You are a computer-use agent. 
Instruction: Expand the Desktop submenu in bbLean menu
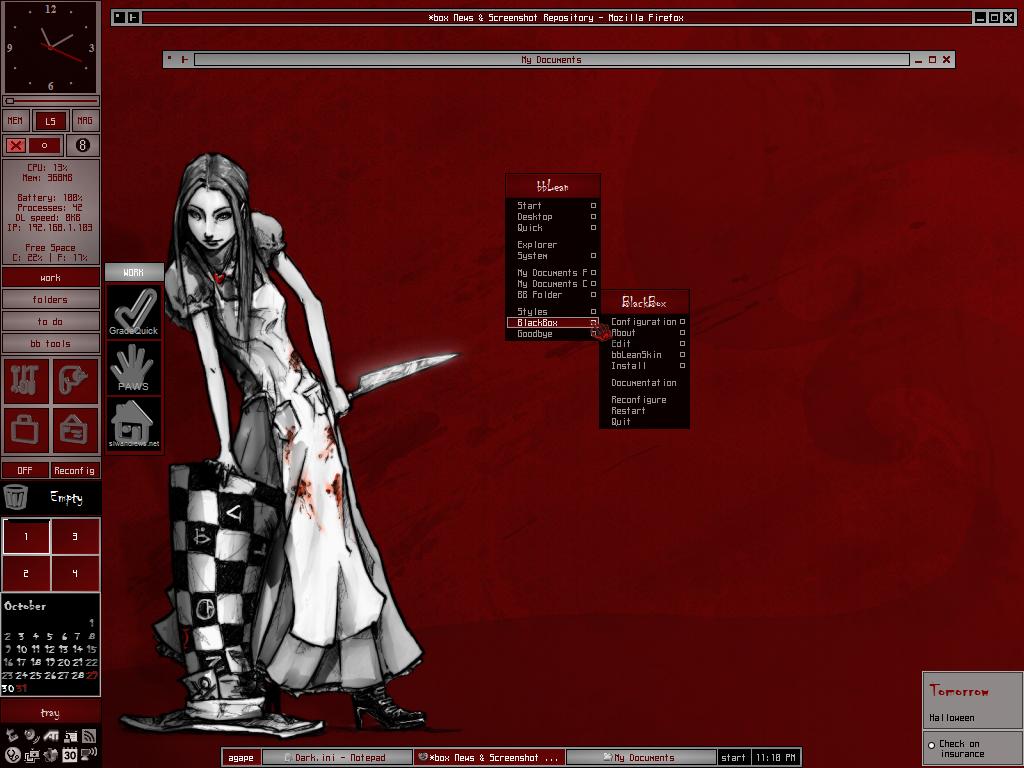552,217
